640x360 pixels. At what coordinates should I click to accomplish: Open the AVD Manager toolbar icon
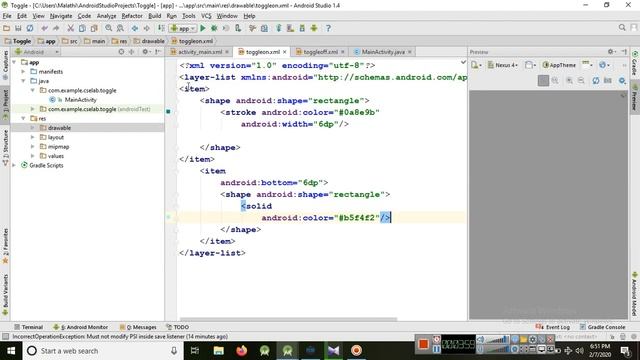pos(290,28)
